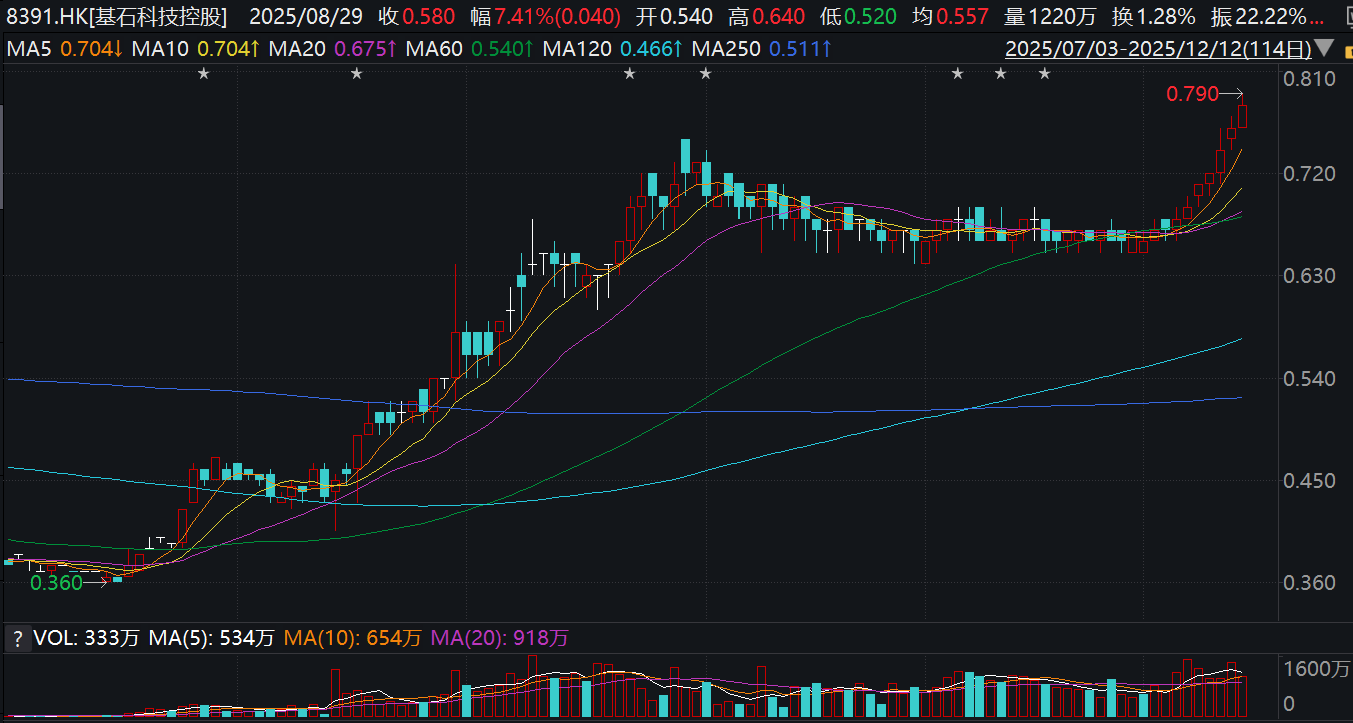Click the 0.720 price axis label

click(x=1309, y=175)
